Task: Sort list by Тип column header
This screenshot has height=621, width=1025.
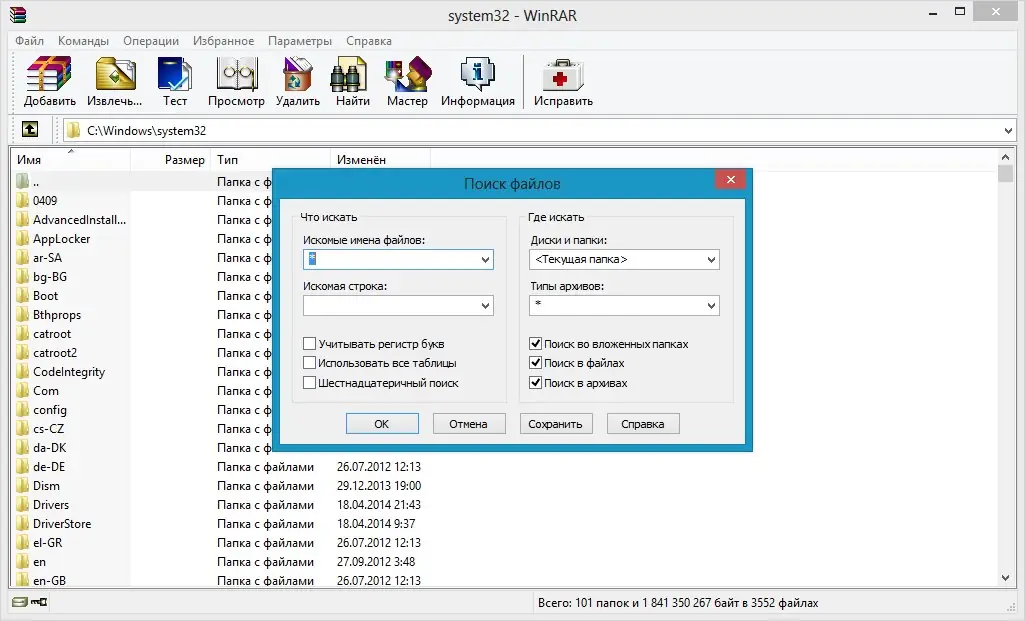Action: point(271,159)
